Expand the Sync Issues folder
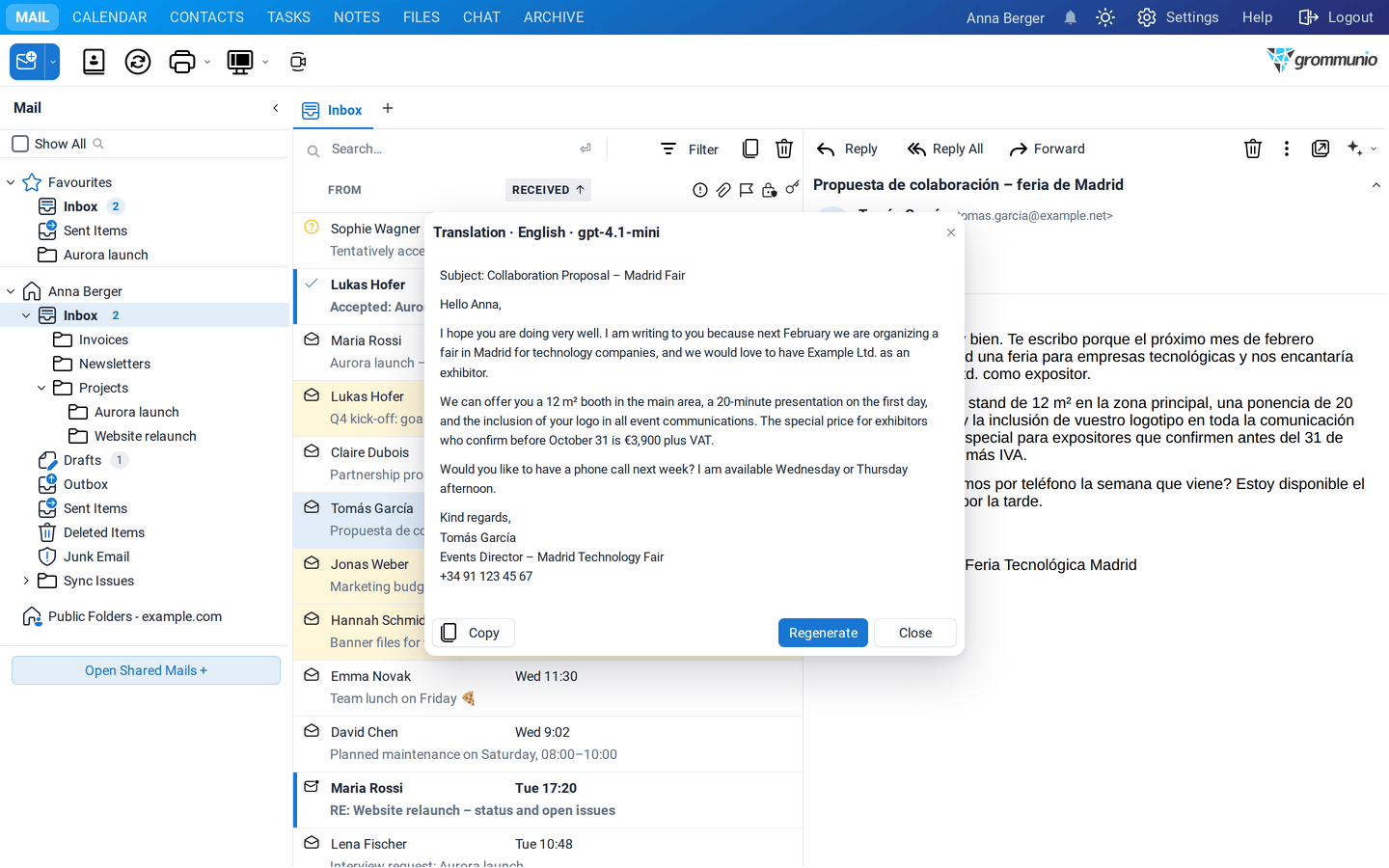Viewport: 1389px width, 868px height. [x=26, y=581]
